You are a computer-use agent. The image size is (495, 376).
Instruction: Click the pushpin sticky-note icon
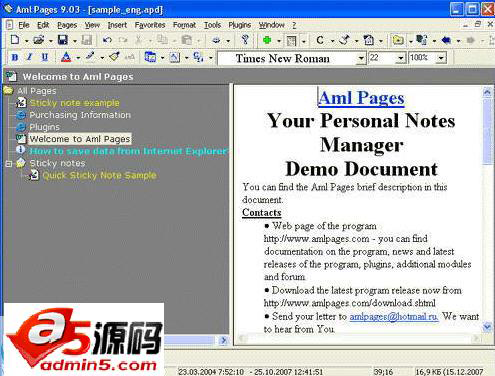click(x=344, y=40)
